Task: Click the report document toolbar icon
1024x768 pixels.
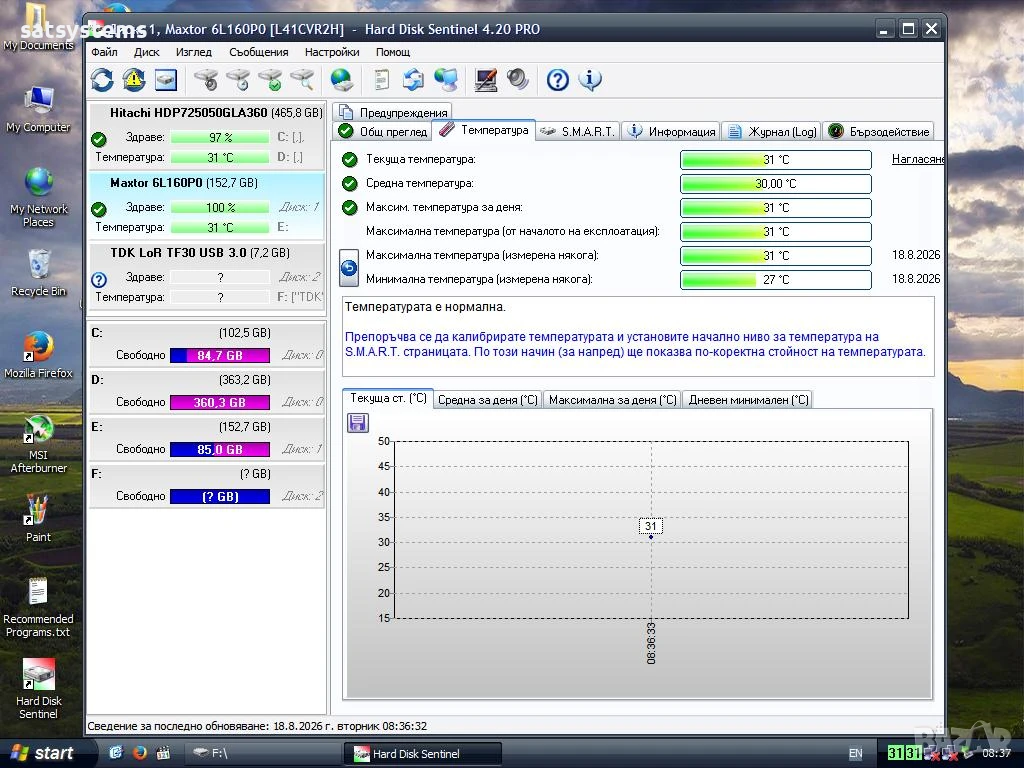Action: (x=382, y=80)
